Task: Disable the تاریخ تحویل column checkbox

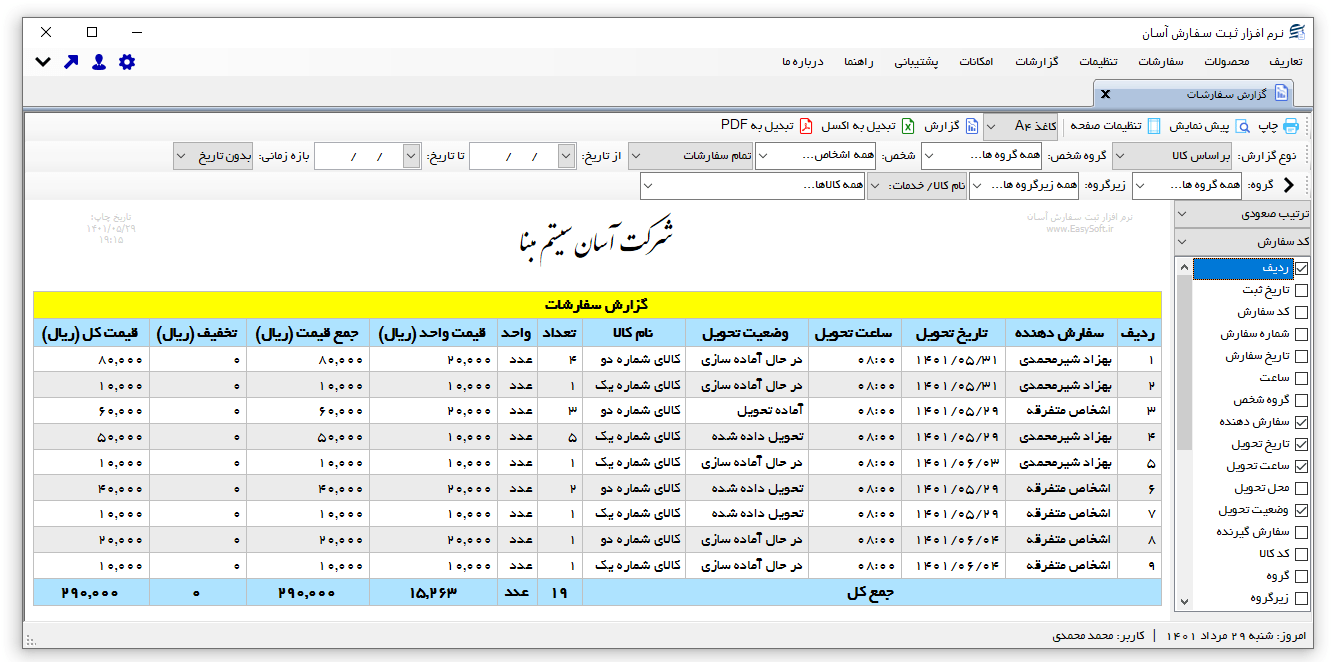Action: (x=1301, y=445)
